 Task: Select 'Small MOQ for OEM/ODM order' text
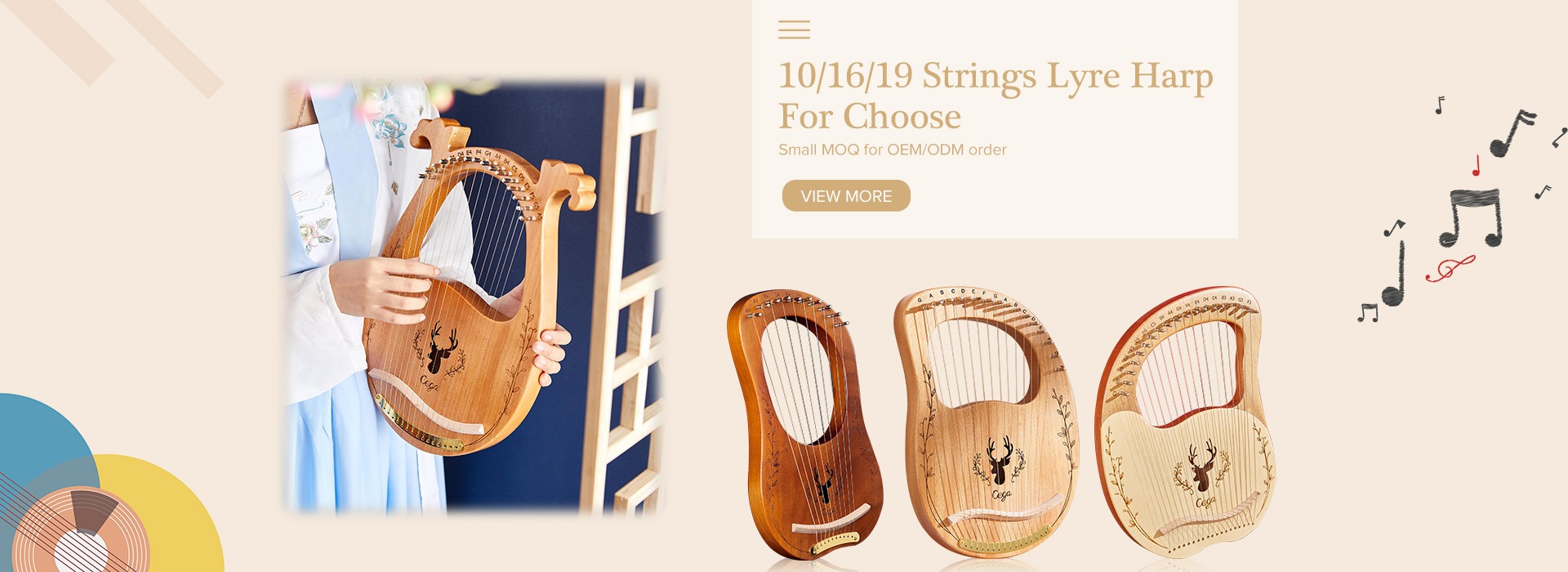click(x=892, y=150)
